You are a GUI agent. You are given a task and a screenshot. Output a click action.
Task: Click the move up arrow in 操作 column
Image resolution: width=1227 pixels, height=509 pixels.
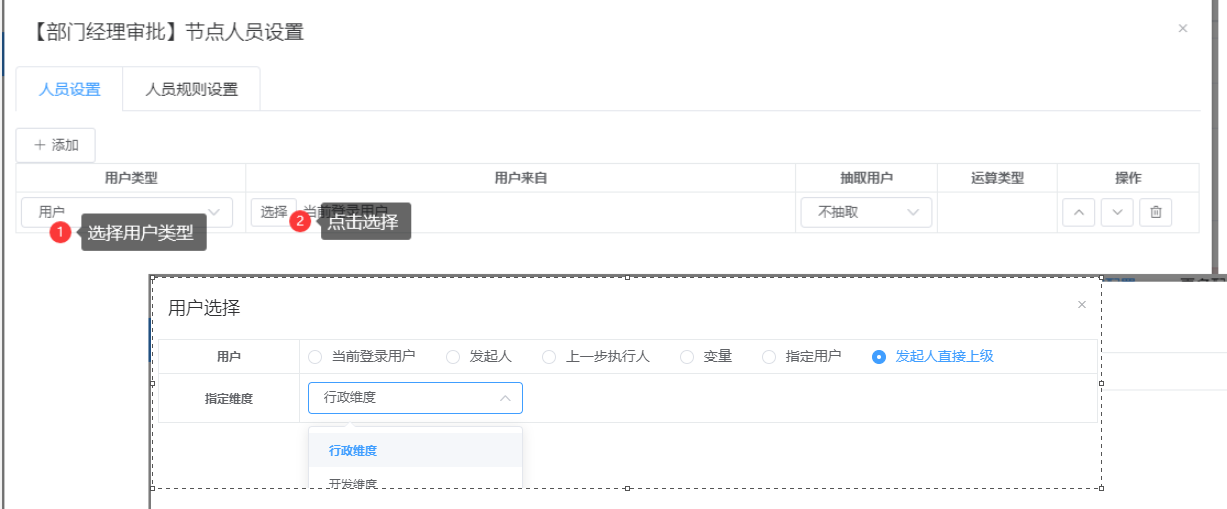1078,212
